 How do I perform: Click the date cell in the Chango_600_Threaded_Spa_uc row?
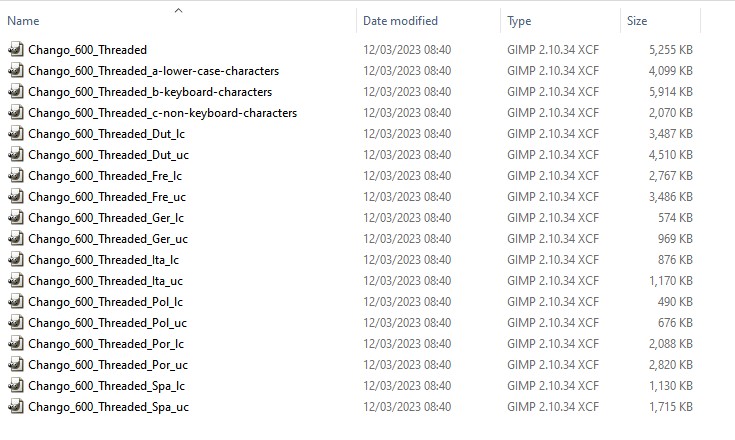(x=407, y=407)
